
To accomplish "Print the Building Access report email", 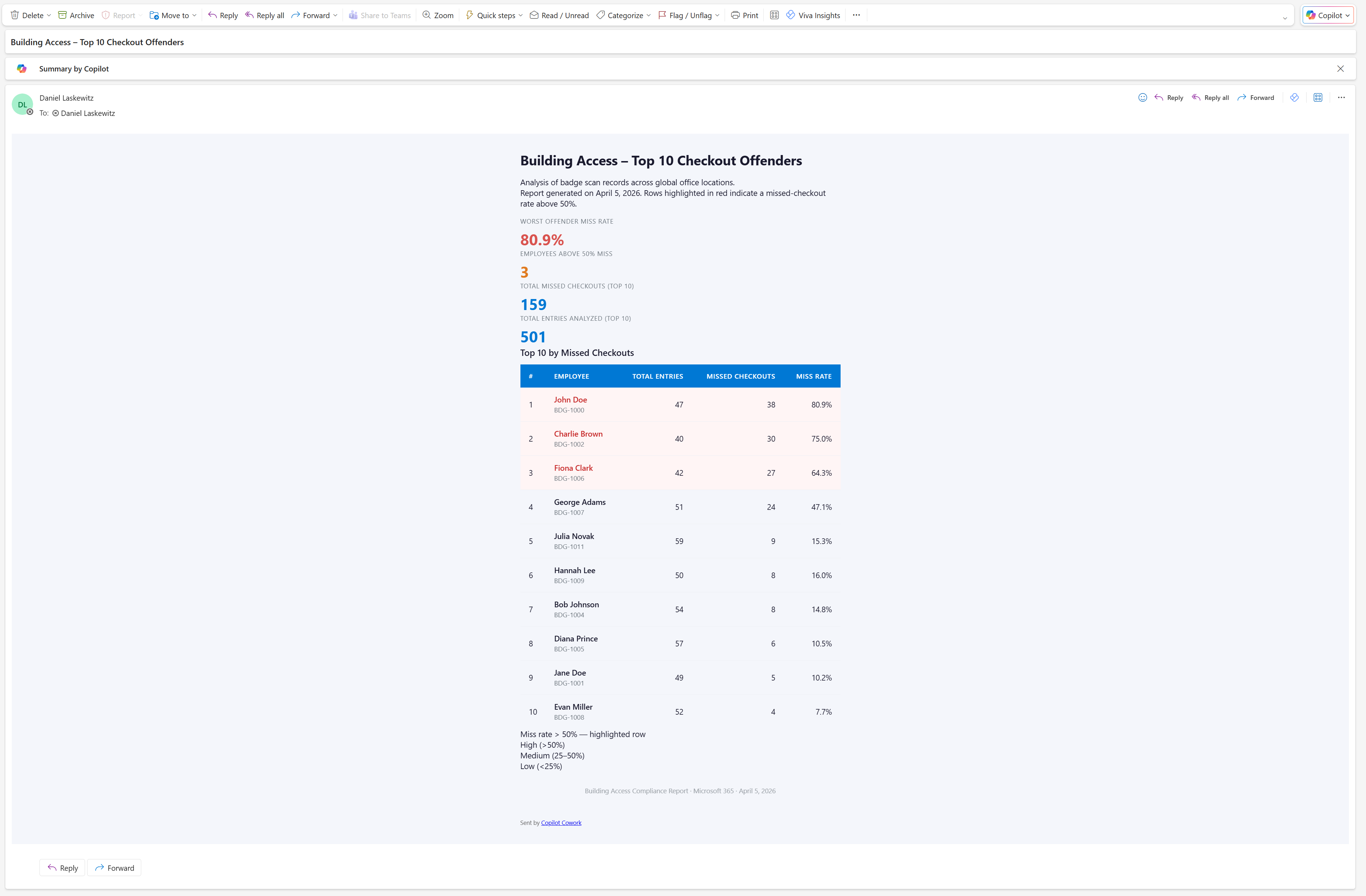I will click(x=745, y=15).
